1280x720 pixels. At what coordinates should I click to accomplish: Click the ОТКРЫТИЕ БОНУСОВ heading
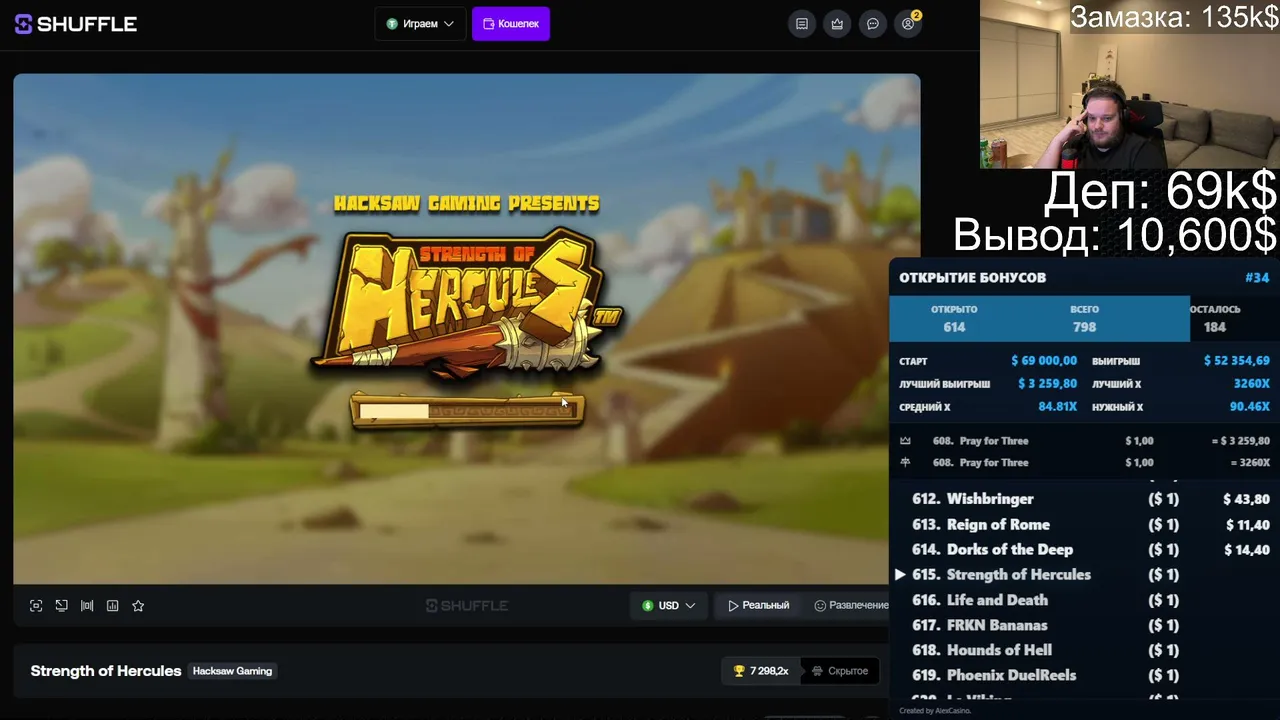[x=972, y=278]
